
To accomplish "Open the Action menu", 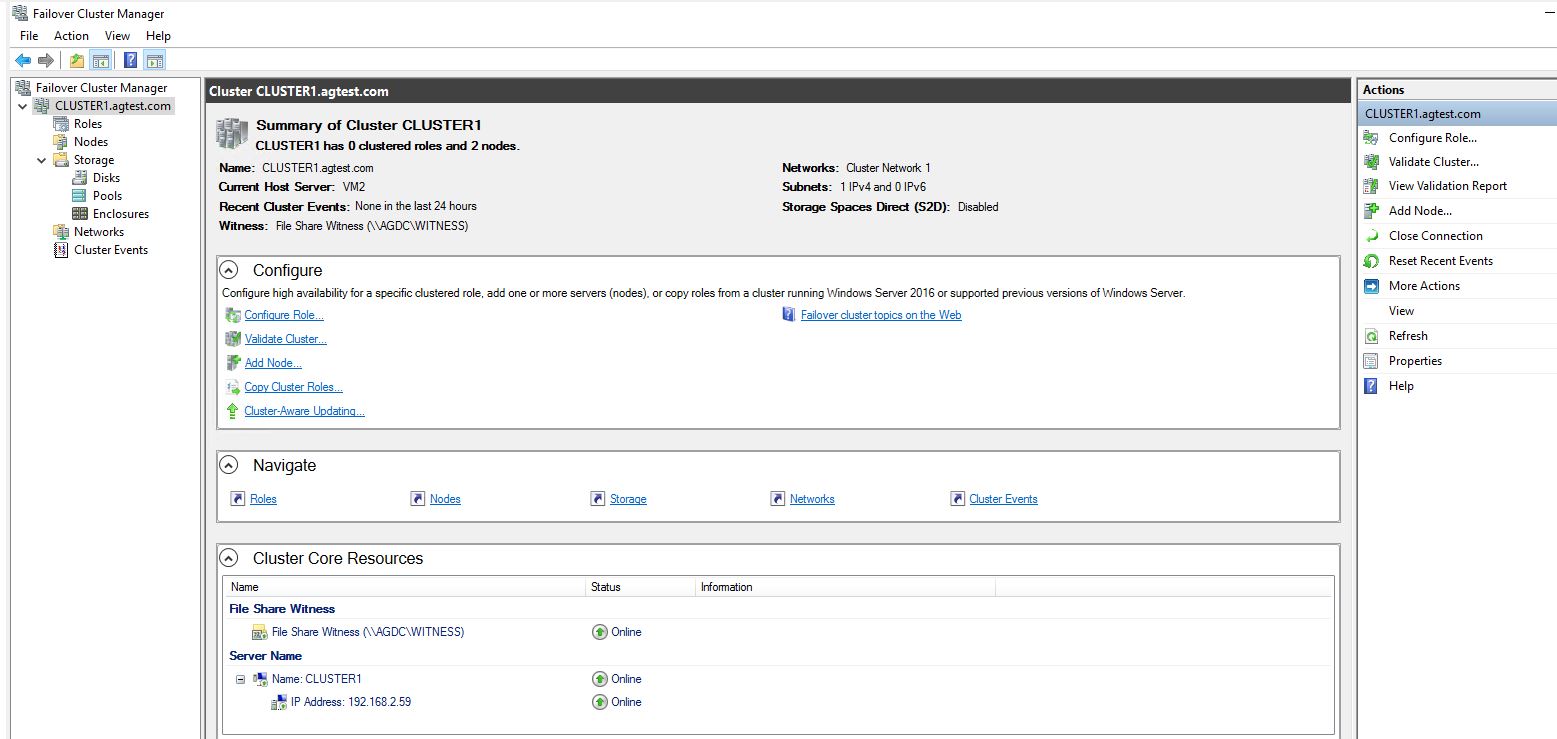I will (71, 36).
